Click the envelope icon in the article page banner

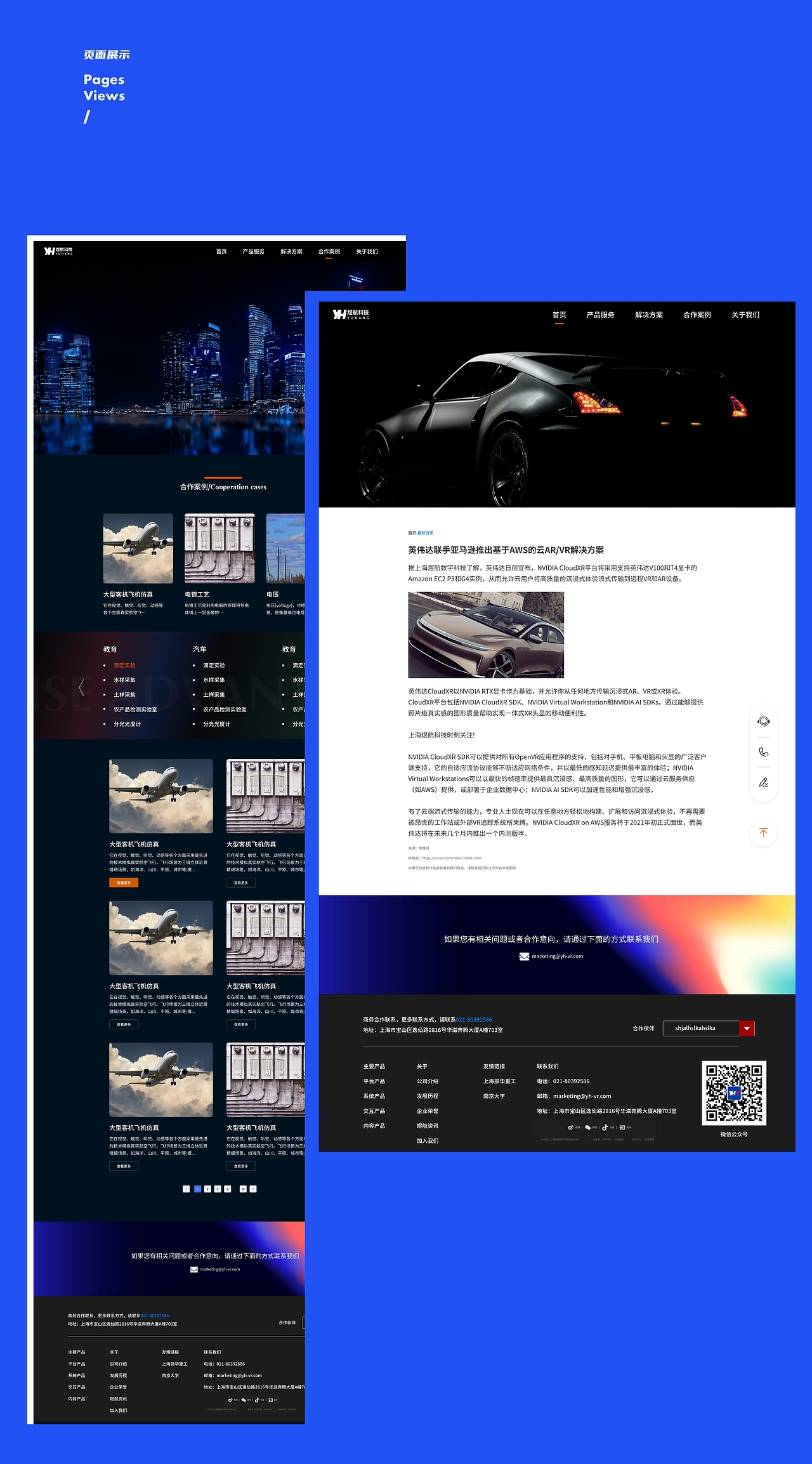(524, 956)
